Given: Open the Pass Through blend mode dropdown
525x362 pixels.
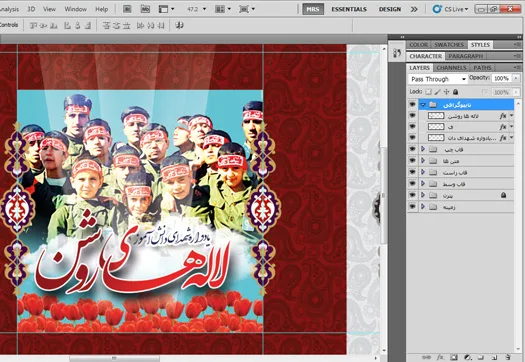Looking at the screenshot, I should pos(438,79).
